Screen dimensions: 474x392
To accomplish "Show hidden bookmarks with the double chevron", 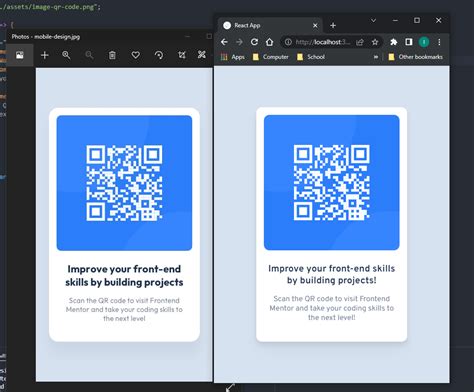I will [376, 57].
